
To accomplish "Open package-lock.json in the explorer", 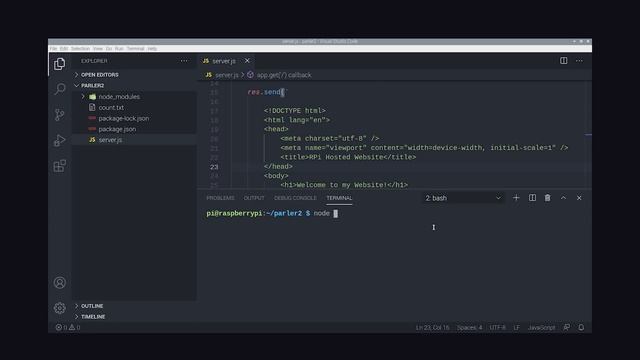I will (x=124, y=118).
